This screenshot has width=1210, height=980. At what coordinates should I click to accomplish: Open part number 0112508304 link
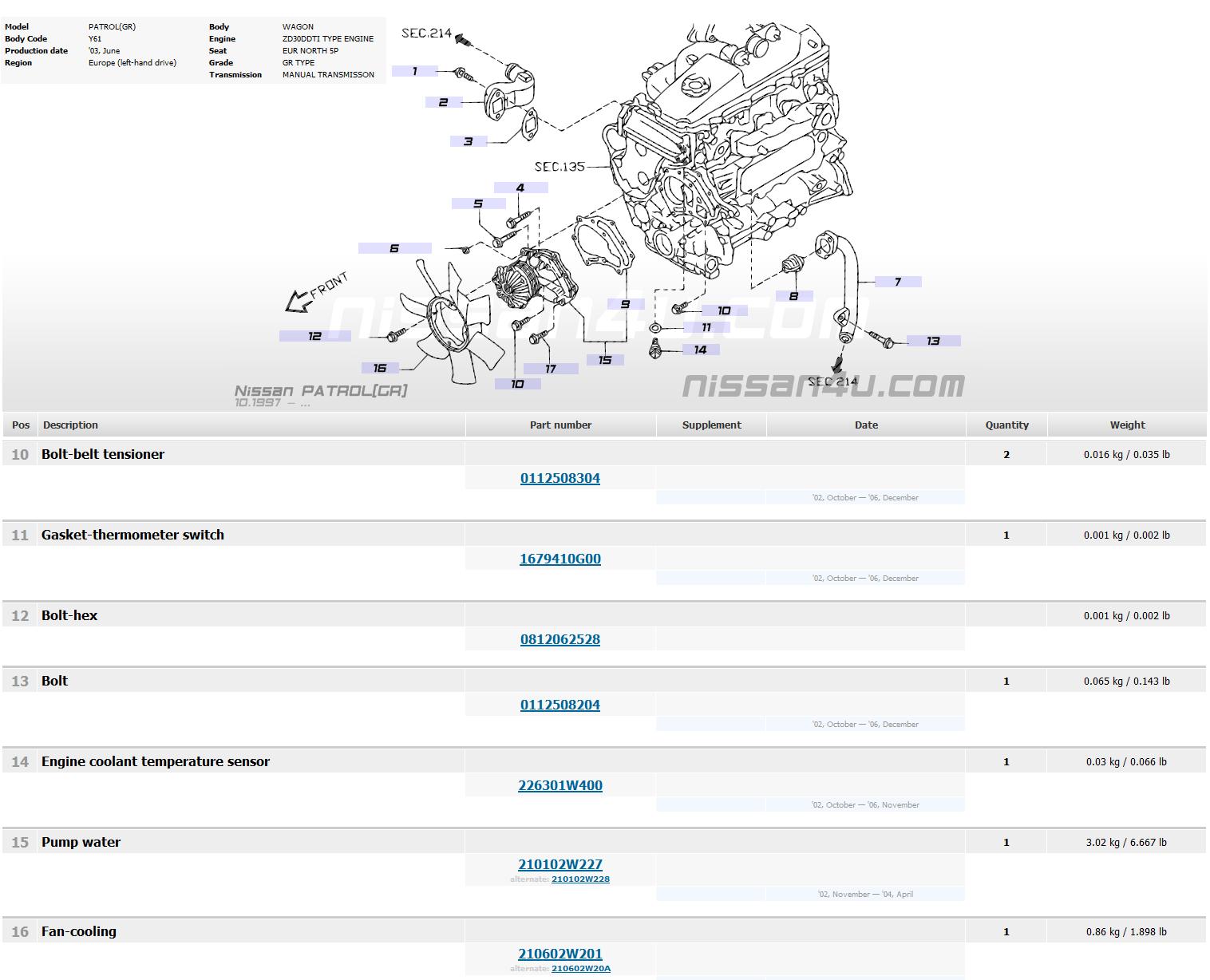(x=560, y=478)
